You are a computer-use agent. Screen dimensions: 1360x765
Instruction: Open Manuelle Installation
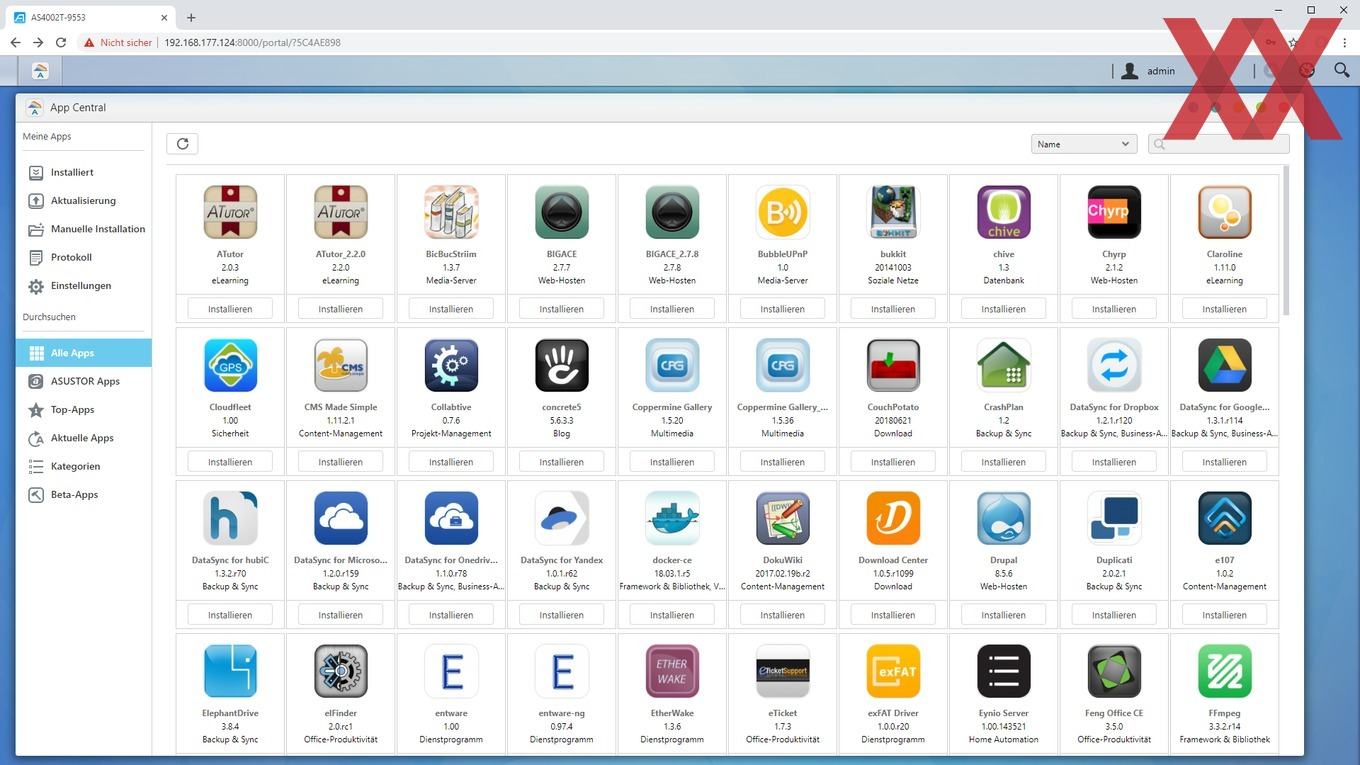coord(84,229)
